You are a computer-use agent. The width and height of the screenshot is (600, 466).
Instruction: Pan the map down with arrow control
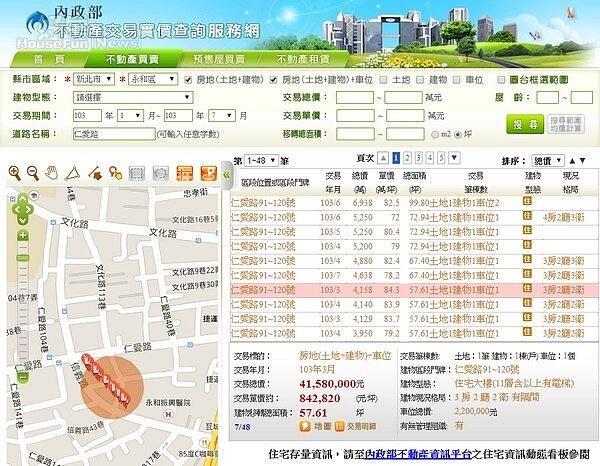click(x=23, y=220)
